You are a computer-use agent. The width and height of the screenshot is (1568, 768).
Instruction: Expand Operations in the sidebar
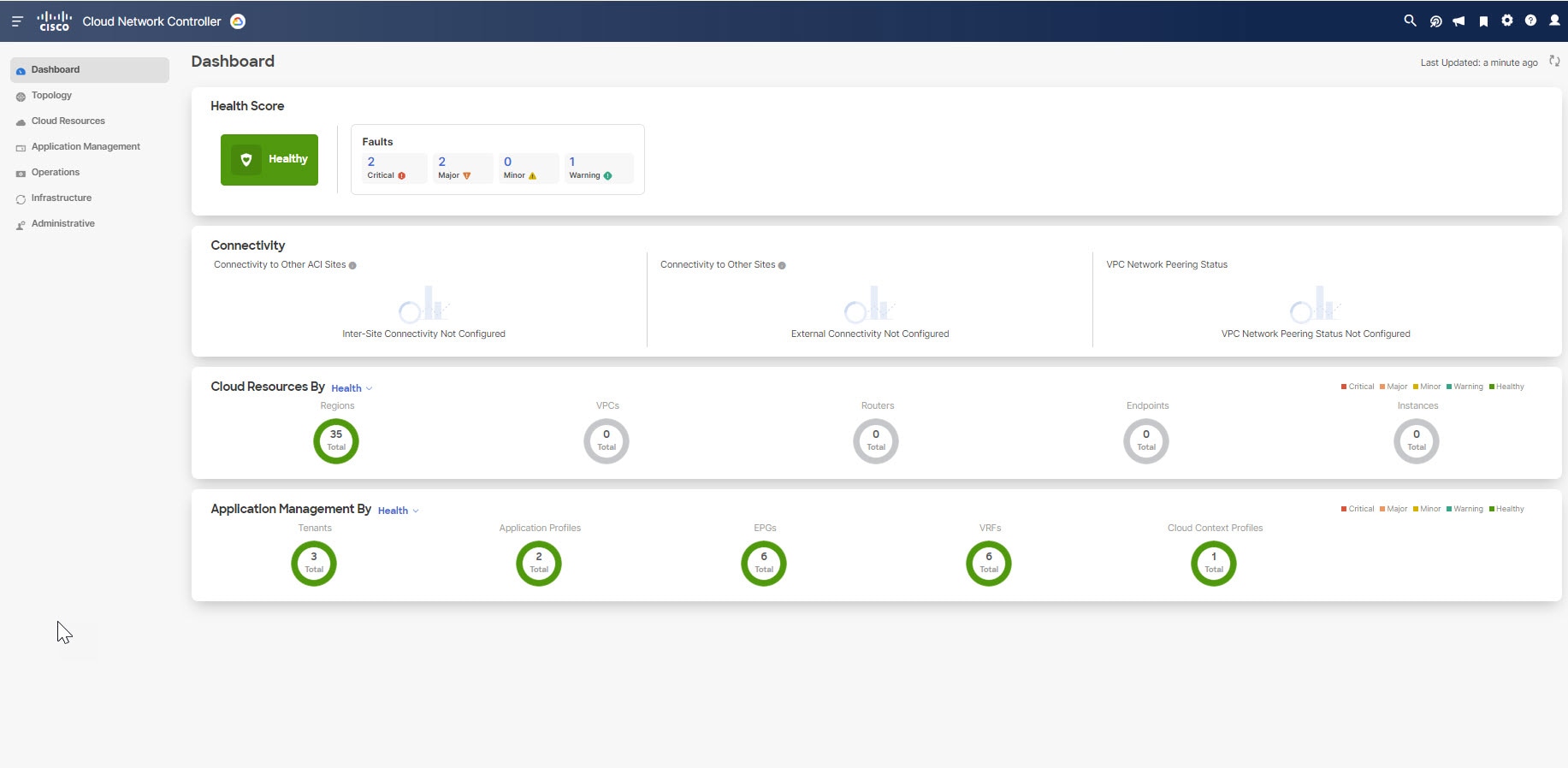(90, 173)
